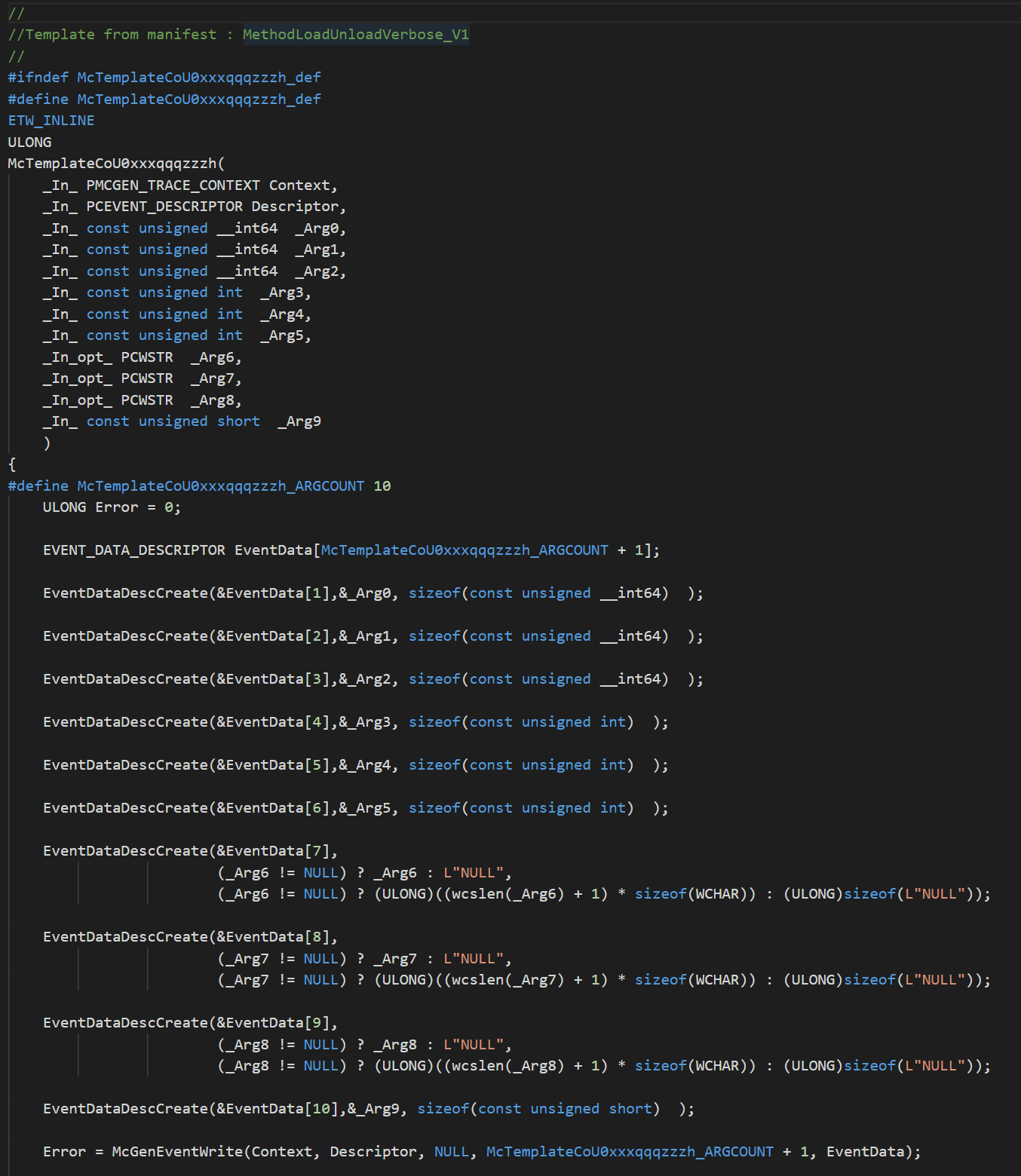The image size is (1021, 1176).
Task: Click '_In_opt_ PCWSTR _Arg6,' parameter line
Action: tap(143, 357)
